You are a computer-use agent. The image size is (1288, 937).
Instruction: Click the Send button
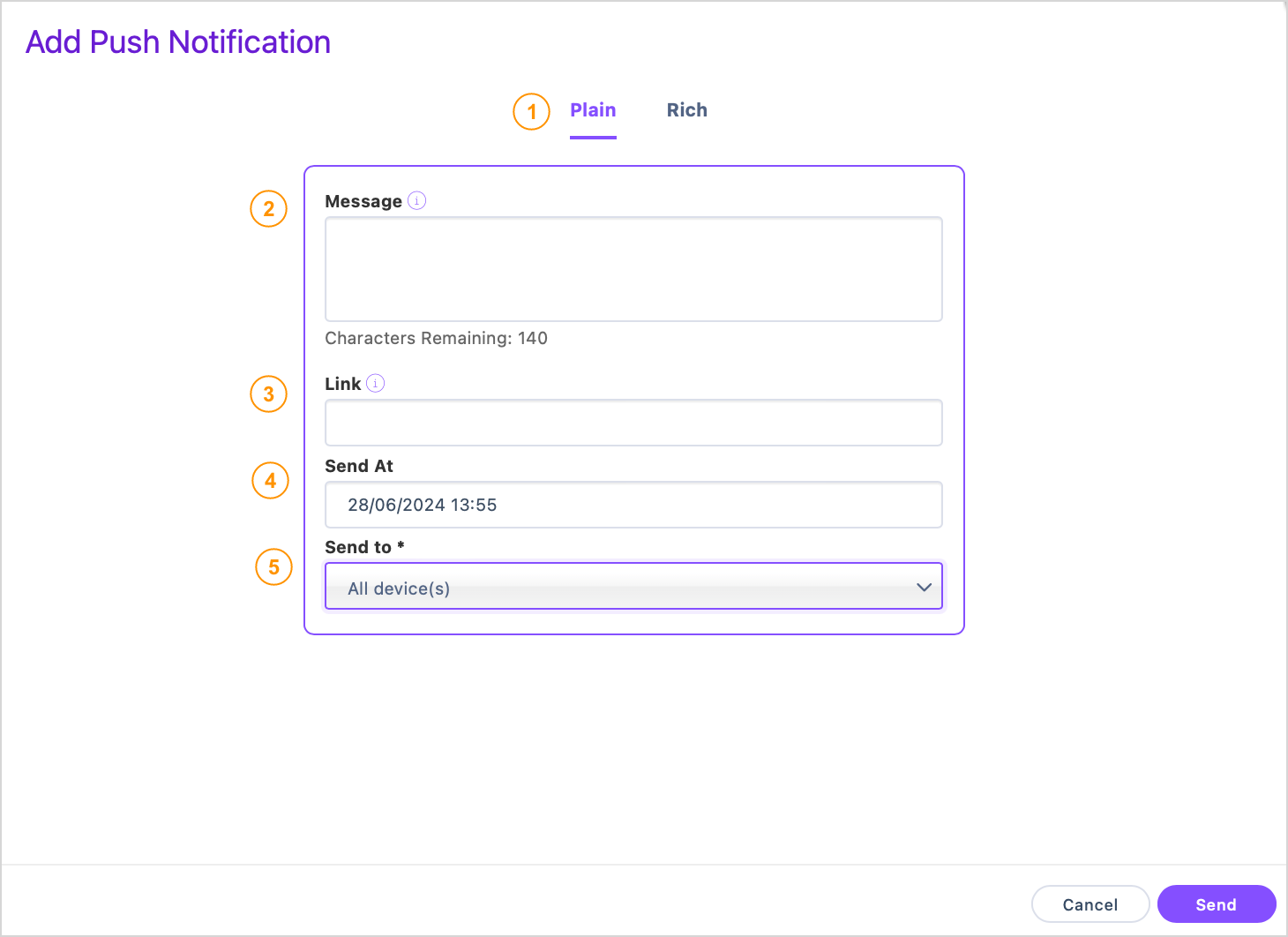click(x=1217, y=904)
